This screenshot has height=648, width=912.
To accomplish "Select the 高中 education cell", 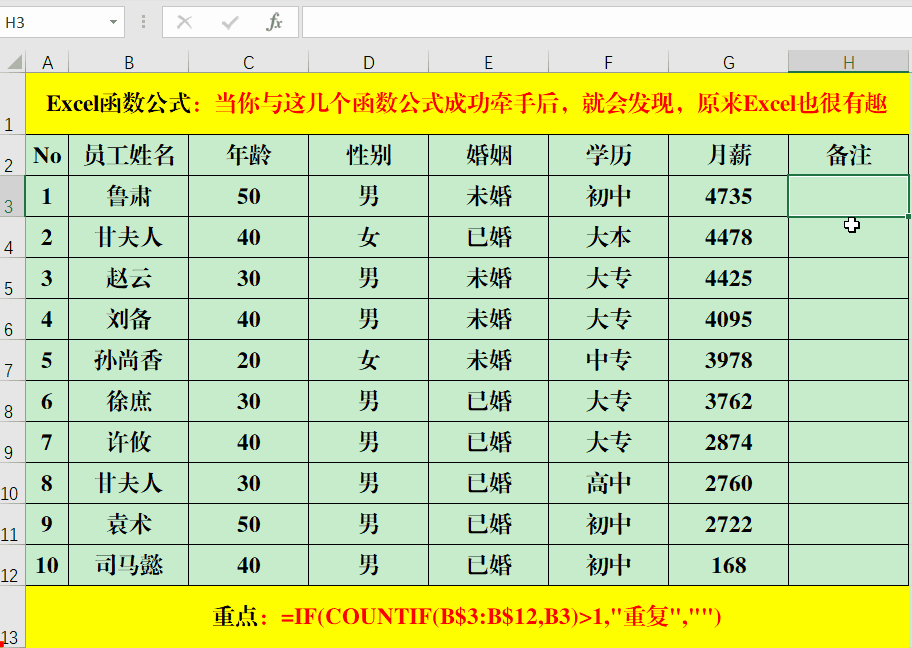I will tap(608, 483).
